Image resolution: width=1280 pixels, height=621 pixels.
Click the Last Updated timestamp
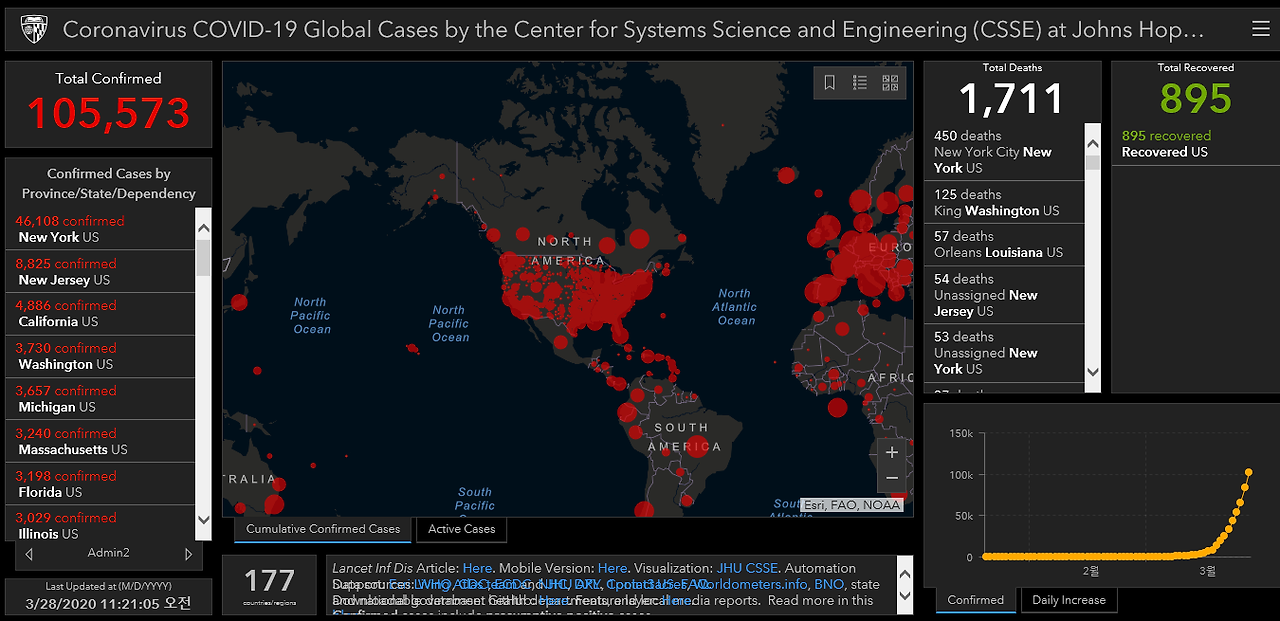click(x=108, y=604)
